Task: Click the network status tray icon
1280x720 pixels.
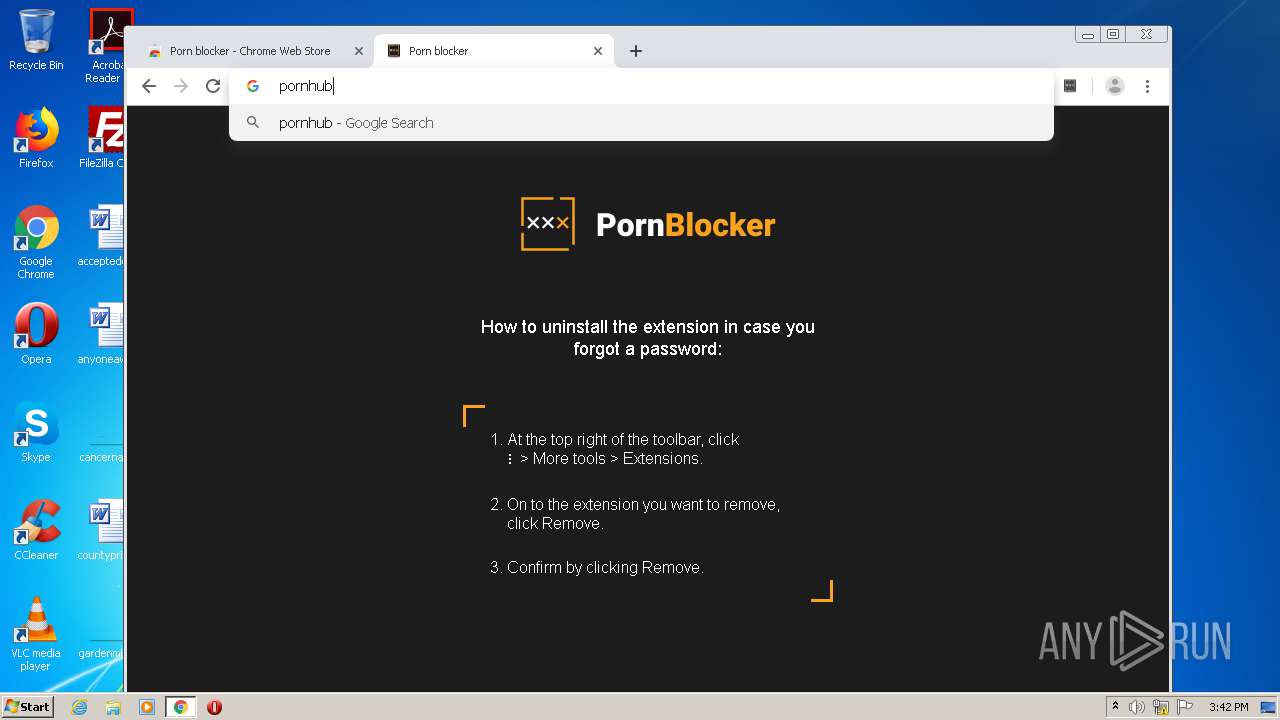Action: [1161, 707]
